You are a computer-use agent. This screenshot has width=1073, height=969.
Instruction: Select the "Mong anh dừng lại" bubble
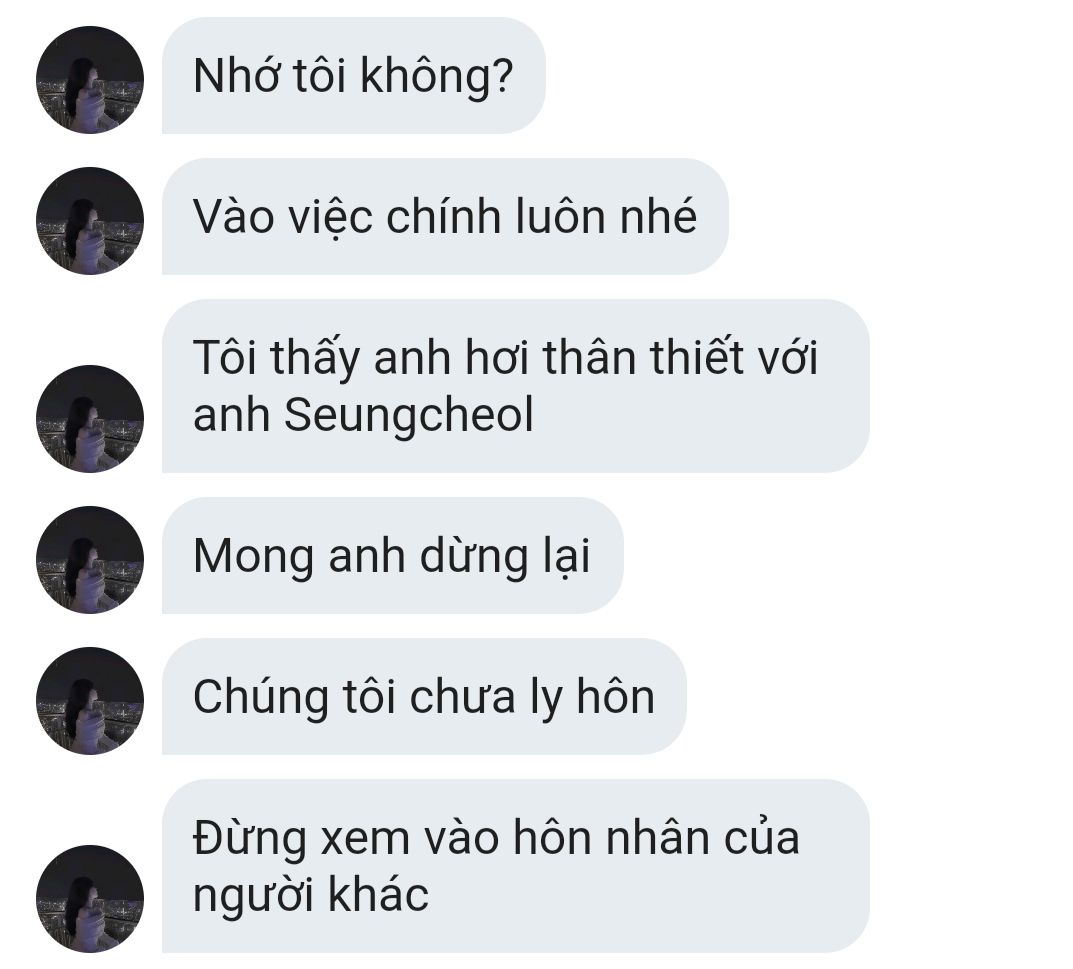pyautogui.click(x=392, y=556)
